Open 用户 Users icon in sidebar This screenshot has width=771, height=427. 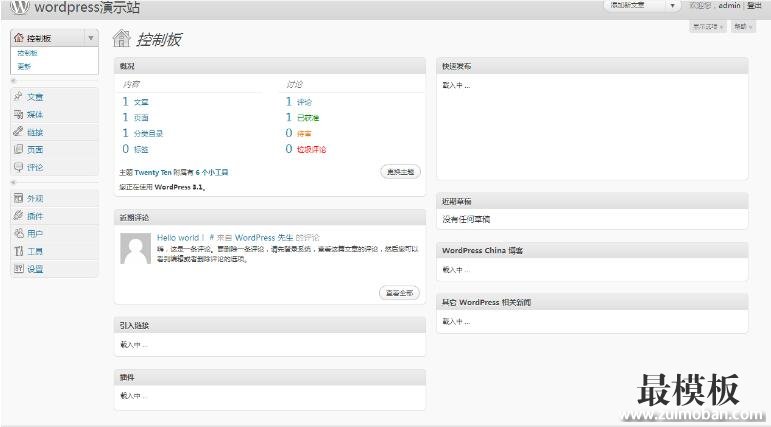coord(18,233)
